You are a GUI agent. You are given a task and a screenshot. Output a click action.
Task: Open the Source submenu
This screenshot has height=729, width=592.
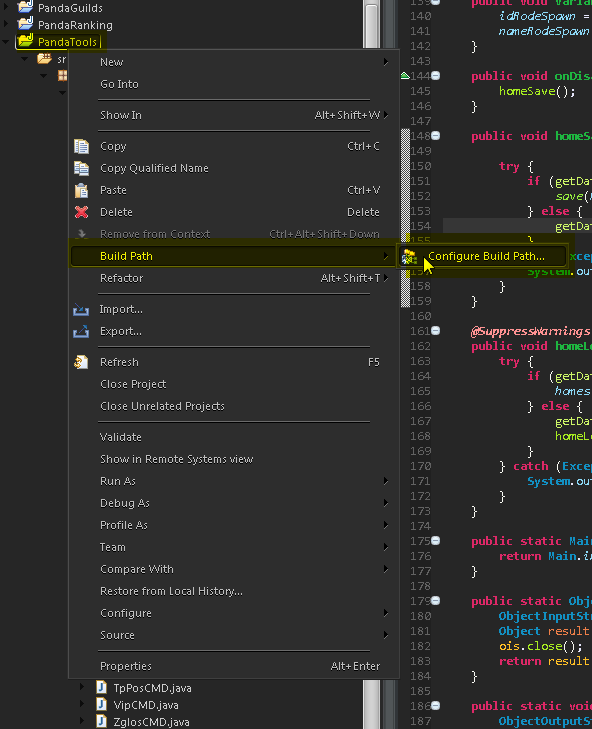(x=234, y=635)
